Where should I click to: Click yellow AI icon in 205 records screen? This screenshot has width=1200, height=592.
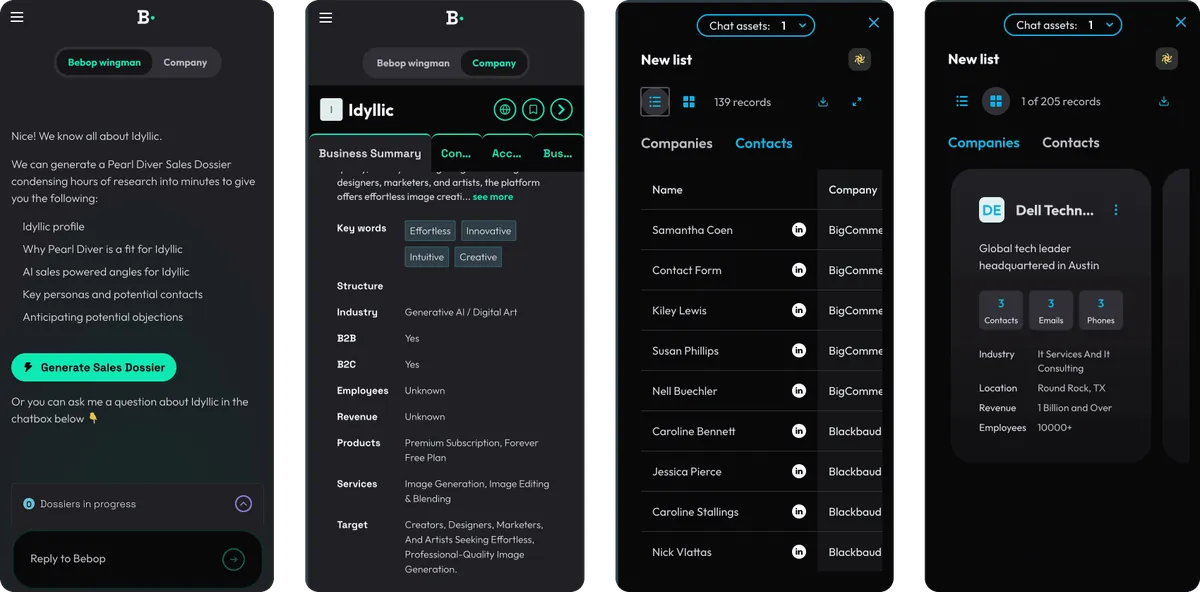1167,59
